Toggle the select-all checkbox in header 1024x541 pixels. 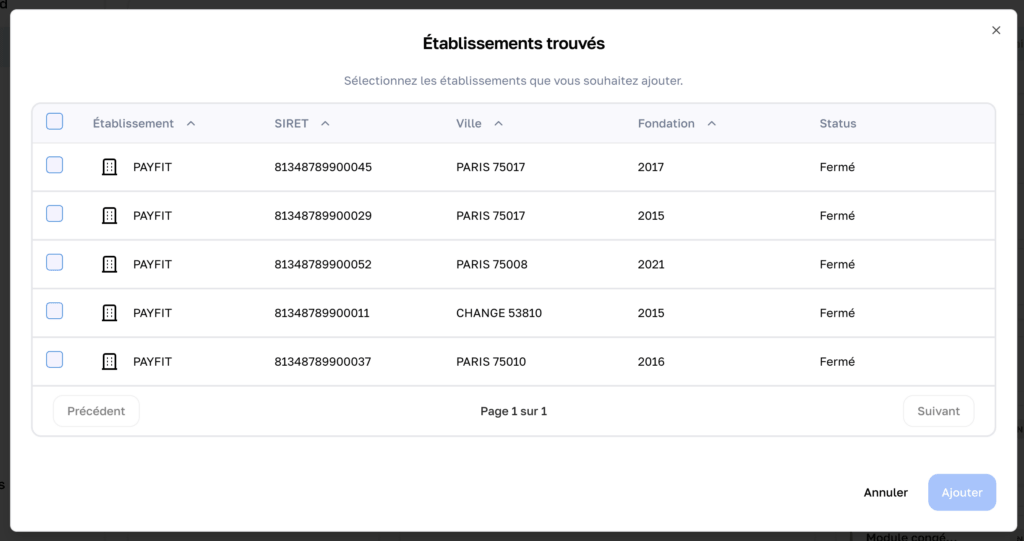click(x=55, y=122)
